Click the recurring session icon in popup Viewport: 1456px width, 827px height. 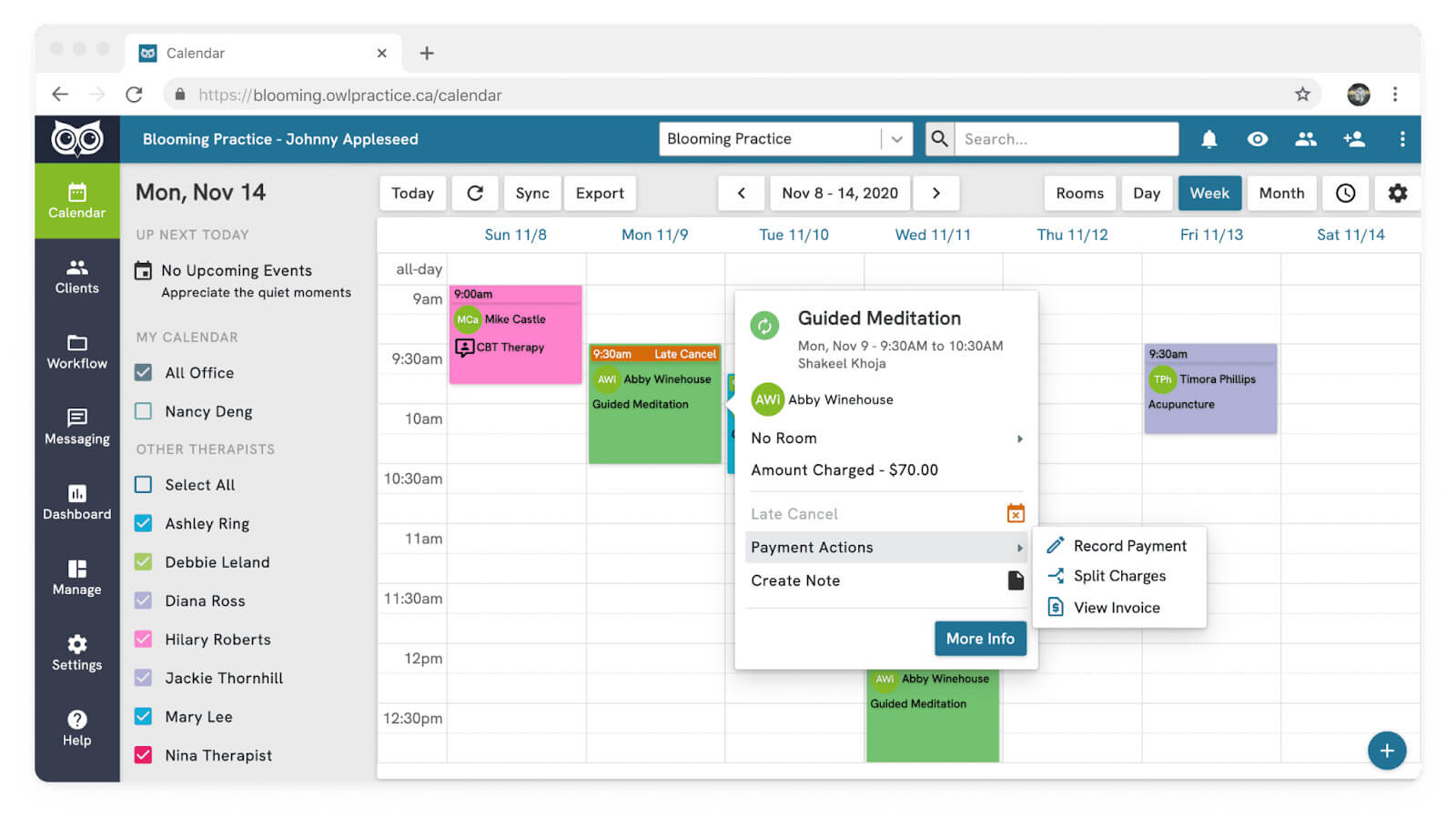tap(764, 325)
